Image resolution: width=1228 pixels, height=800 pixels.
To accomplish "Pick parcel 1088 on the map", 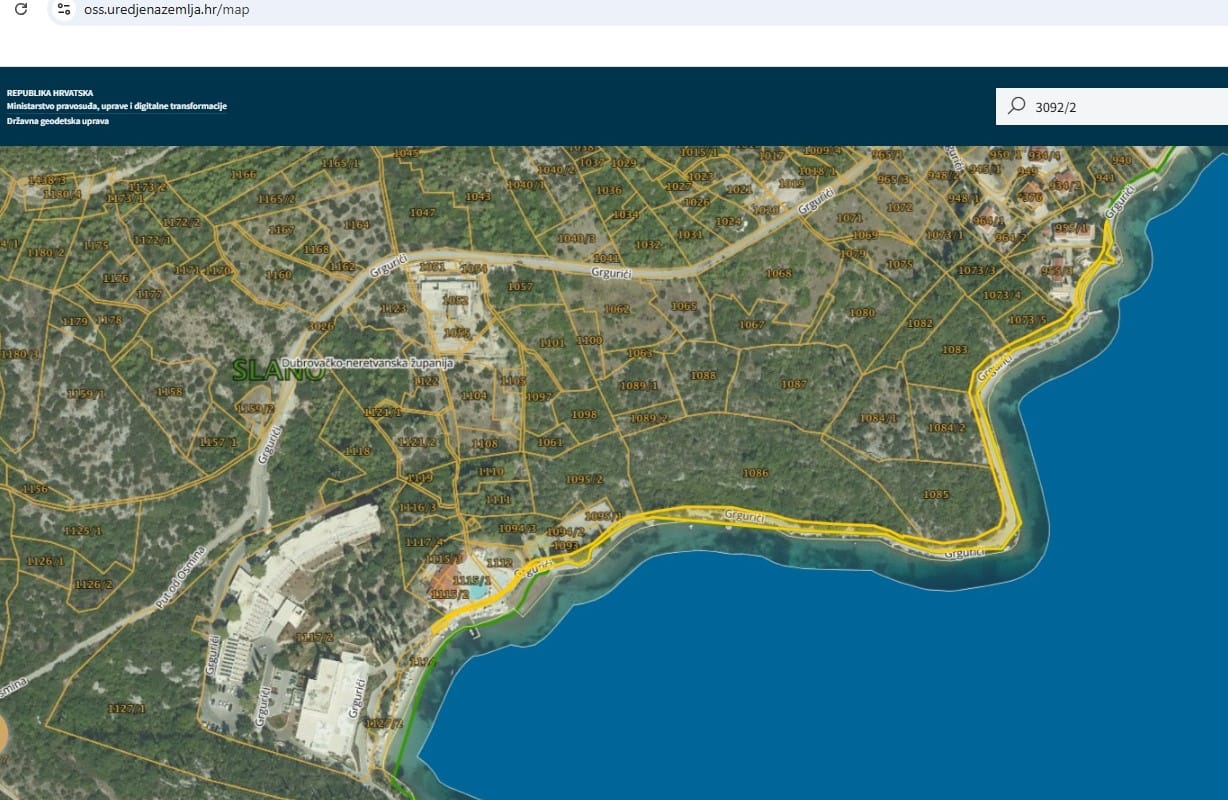I will (x=703, y=376).
